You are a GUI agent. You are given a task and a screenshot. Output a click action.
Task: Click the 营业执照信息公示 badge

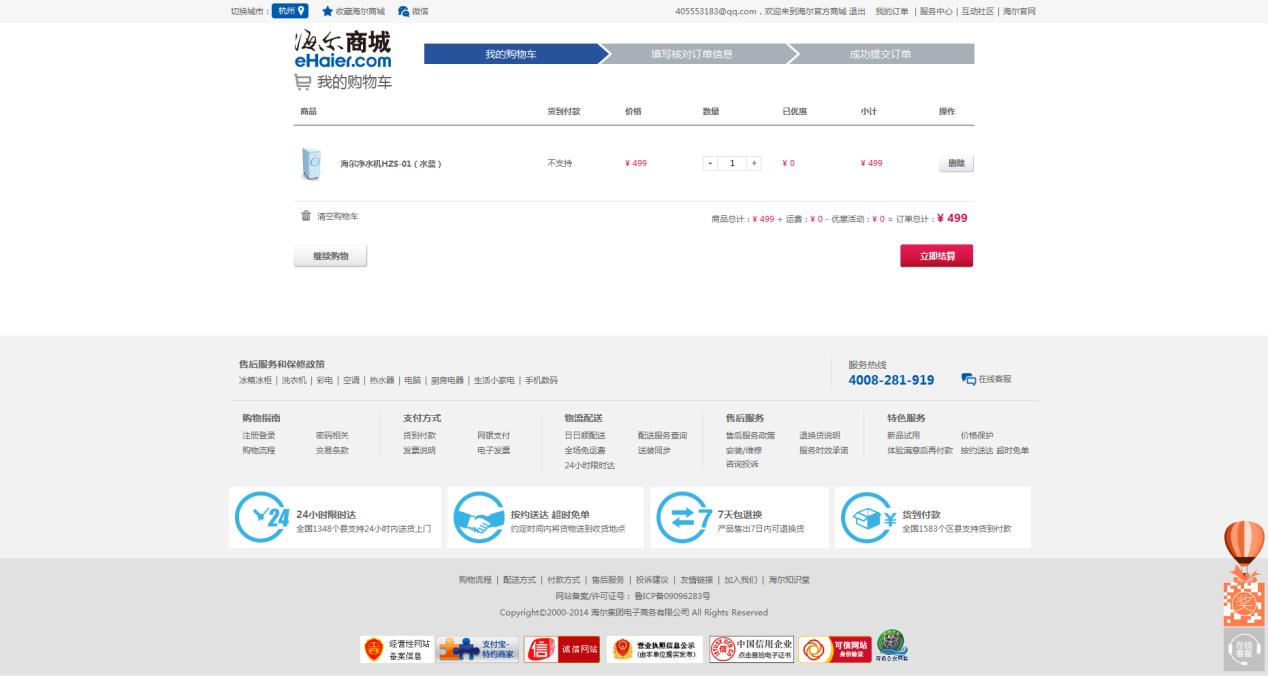pos(655,649)
